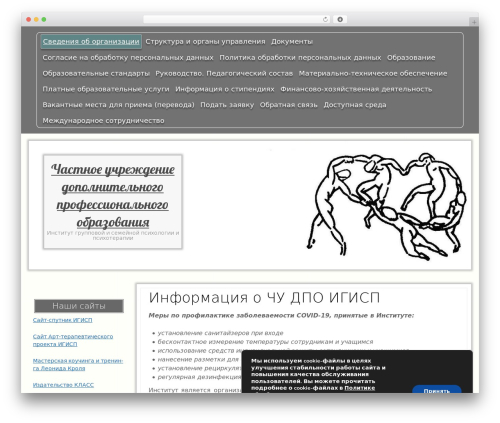The image size is (500, 423).
Task: Open Политика обработки персональных данных
Action: [300, 58]
